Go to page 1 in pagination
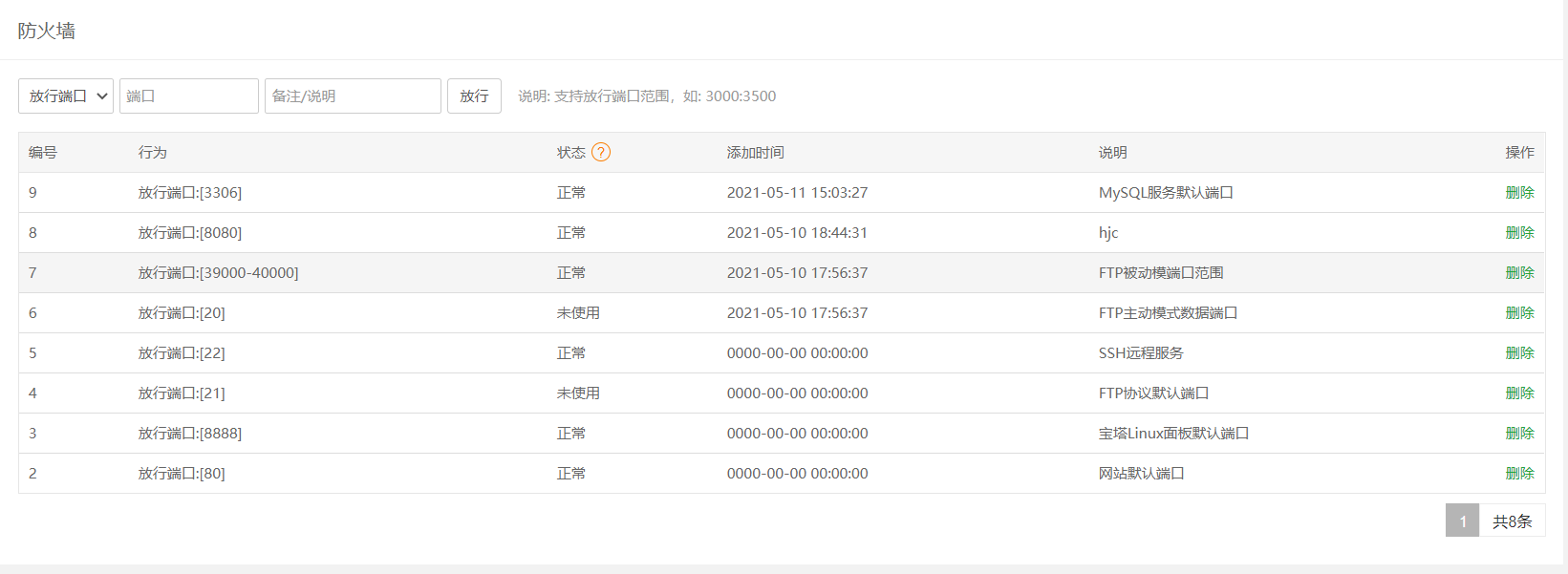The image size is (1568, 574). tap(1462, 521)
